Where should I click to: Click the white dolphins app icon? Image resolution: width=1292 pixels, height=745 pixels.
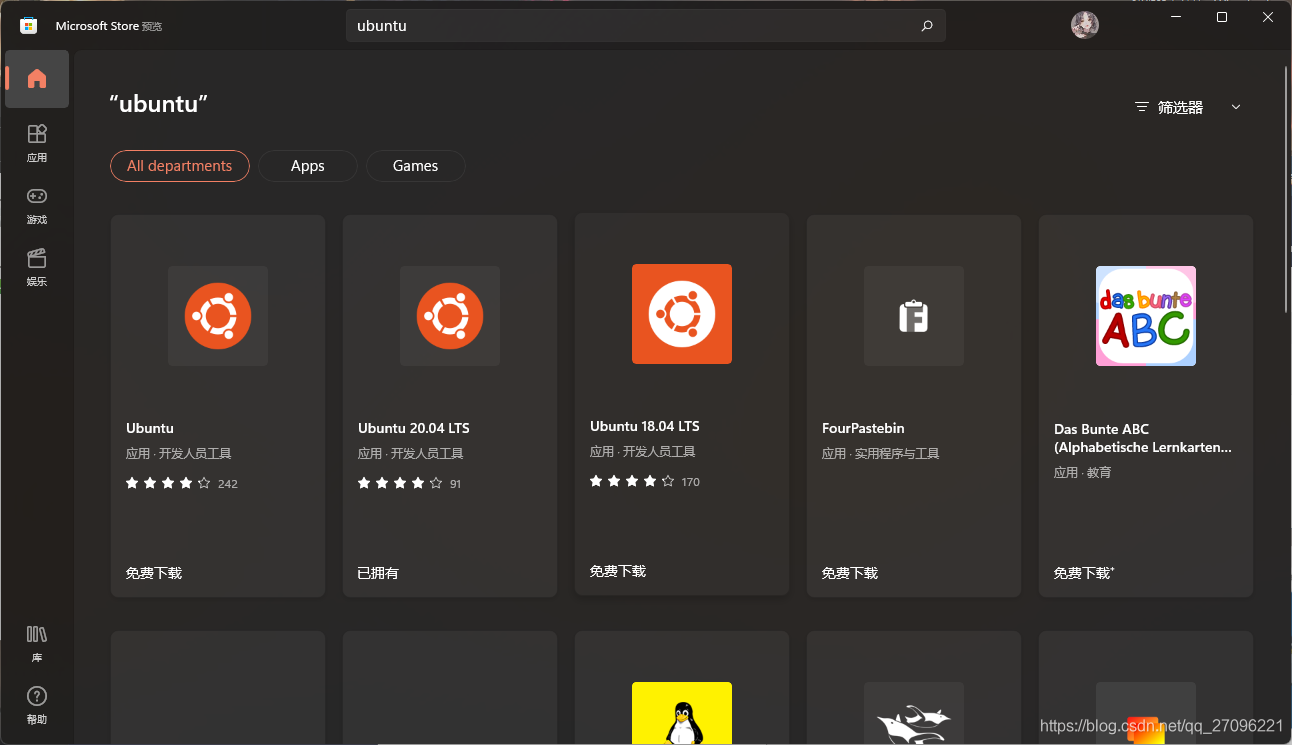pyautogui.click(x=914, y=713)
